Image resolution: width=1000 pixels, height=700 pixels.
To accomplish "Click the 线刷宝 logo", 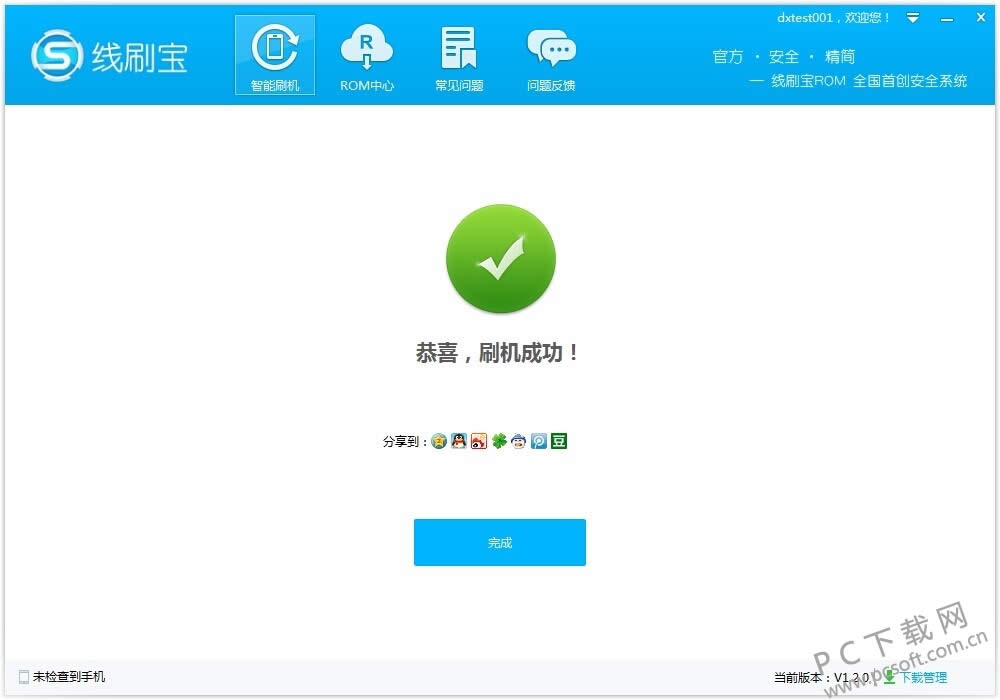I will [x=110, y=56].
